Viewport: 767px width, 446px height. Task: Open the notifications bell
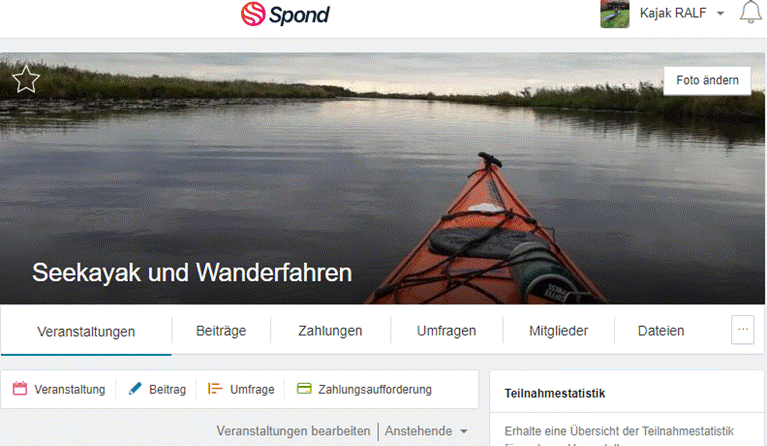[750, 12]
